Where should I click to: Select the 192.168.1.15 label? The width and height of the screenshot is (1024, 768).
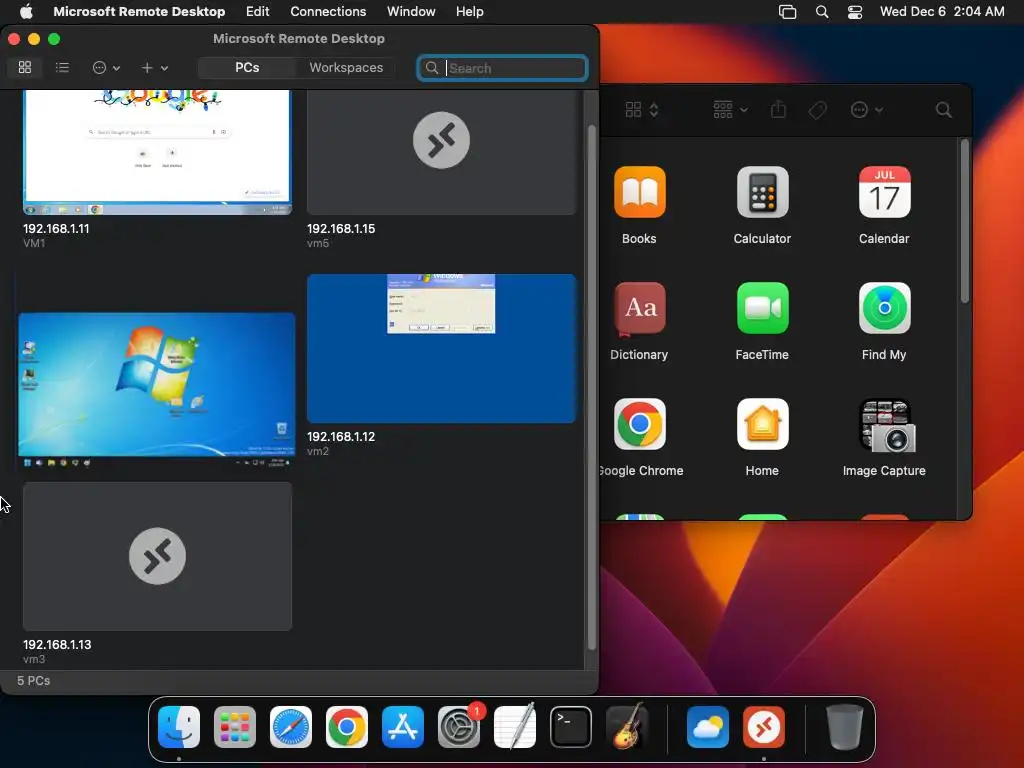(341, 229)
